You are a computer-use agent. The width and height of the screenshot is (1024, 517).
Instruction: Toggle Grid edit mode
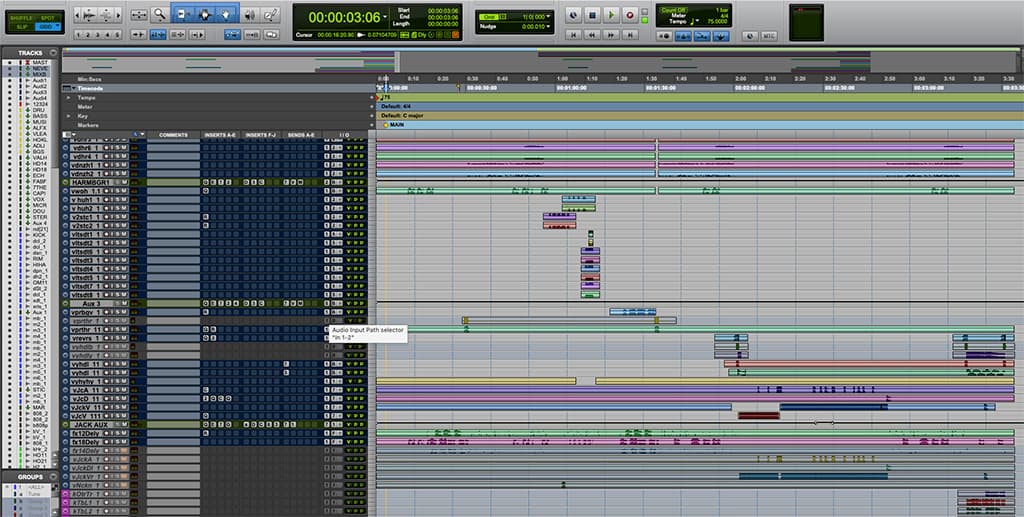pyautogui.click(x=48, y=27)
